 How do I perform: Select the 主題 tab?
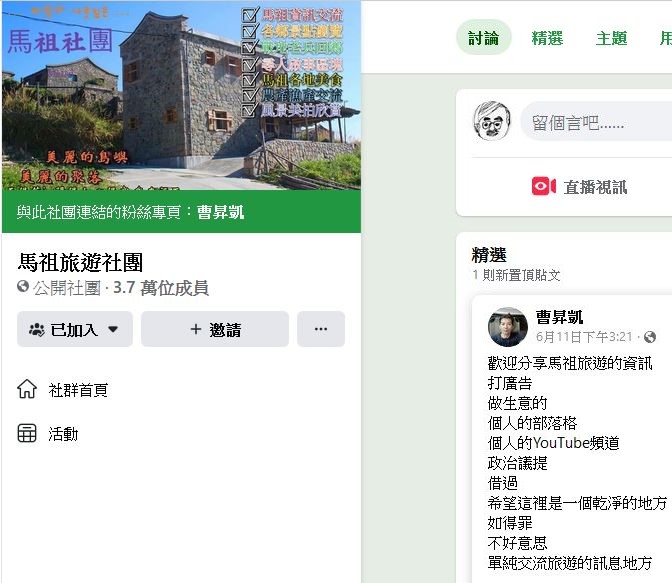coord(612,38)
